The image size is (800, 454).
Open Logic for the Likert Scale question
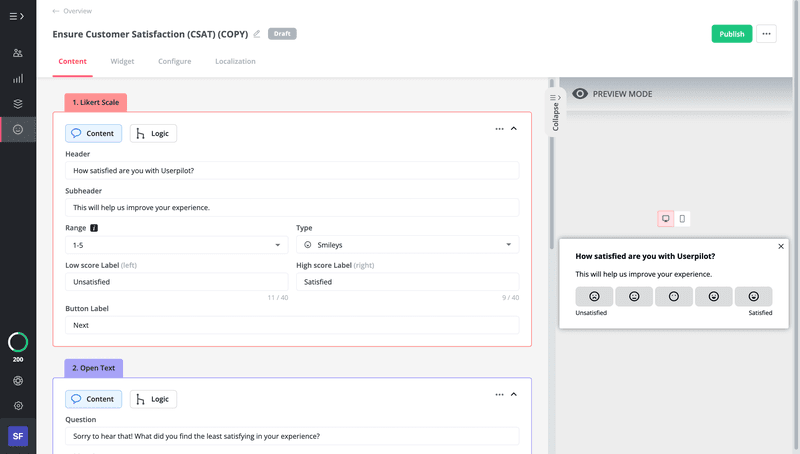[x=153, y=133]
